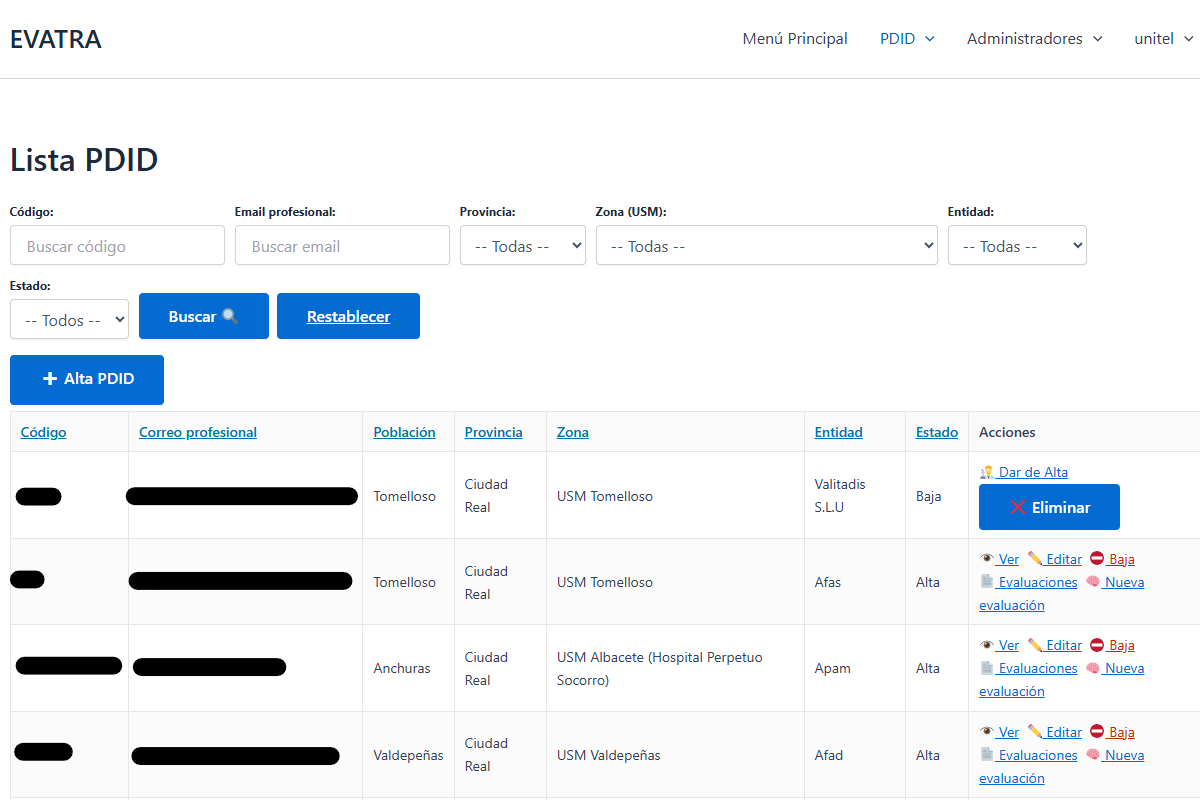1200x800 pixels.
Task: Focus the Buscar código input field
Action: (x=117, y=245)
